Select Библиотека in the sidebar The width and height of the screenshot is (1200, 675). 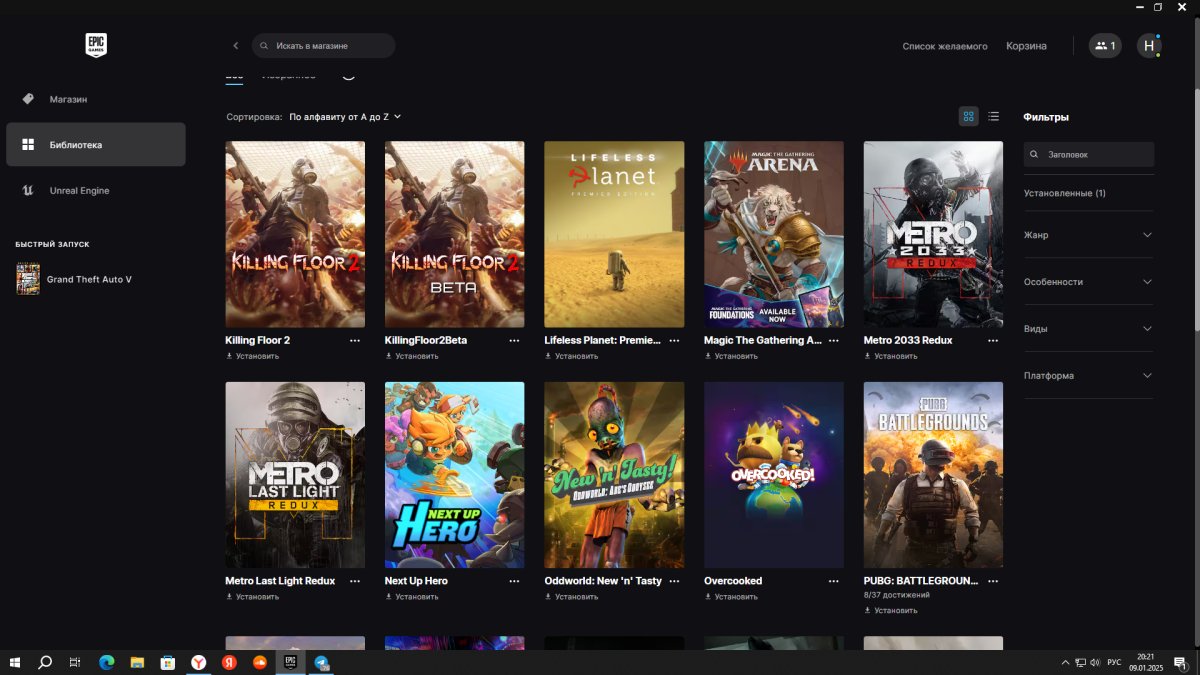(96, 145)
